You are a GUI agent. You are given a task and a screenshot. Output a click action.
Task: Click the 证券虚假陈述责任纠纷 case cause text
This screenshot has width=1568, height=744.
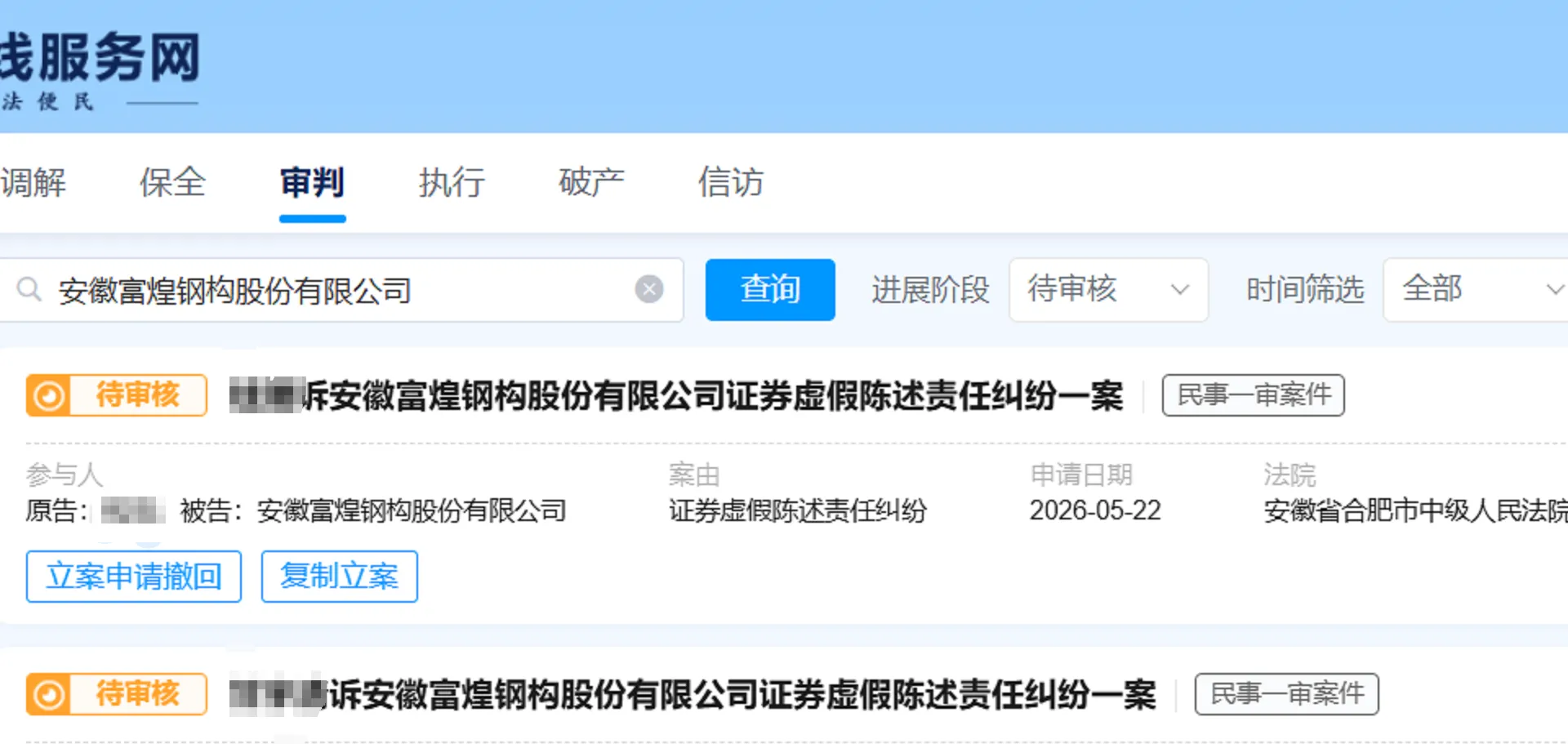pyautogui.click(x=798, y=510)
